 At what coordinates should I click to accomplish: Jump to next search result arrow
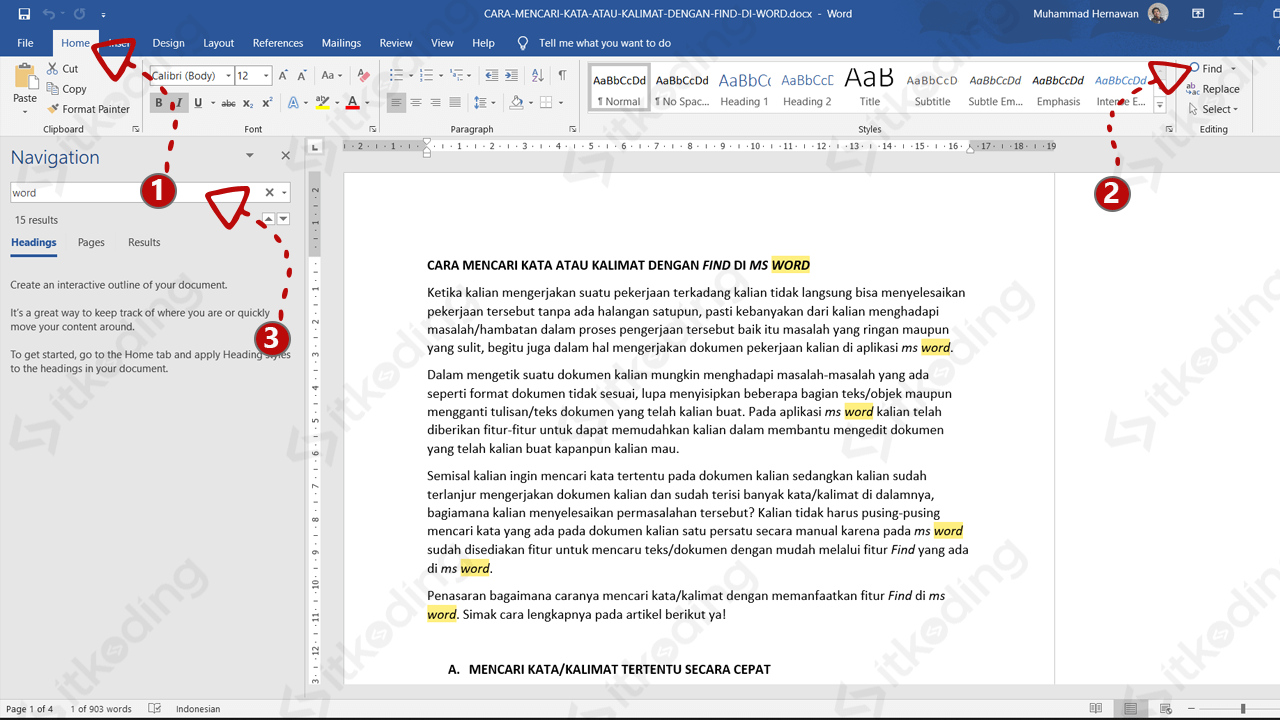[x=284, y=219]
